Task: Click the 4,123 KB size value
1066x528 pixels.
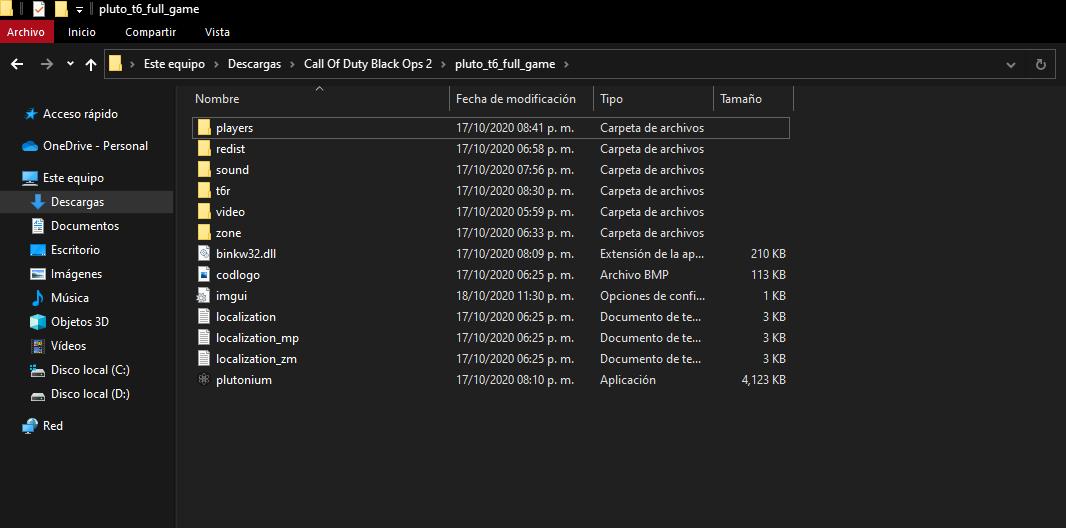Action: click(x=763, y=380)
